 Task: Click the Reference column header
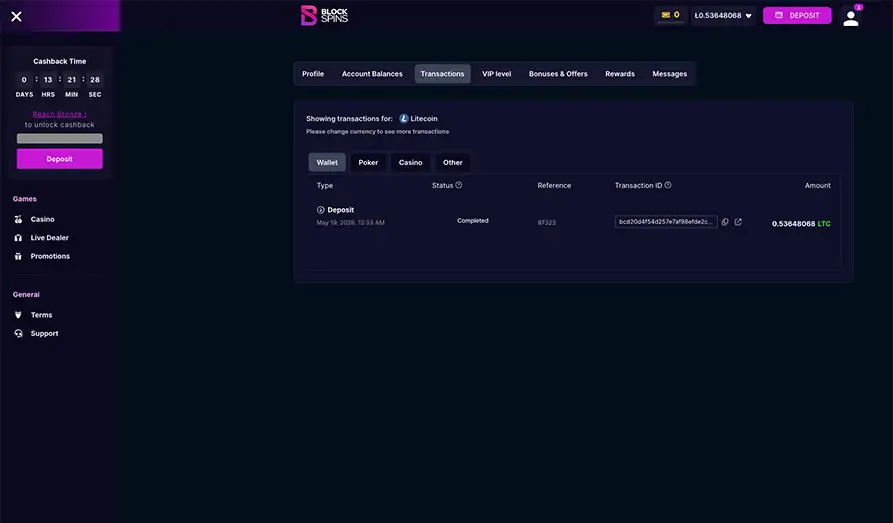click(554, 186)
